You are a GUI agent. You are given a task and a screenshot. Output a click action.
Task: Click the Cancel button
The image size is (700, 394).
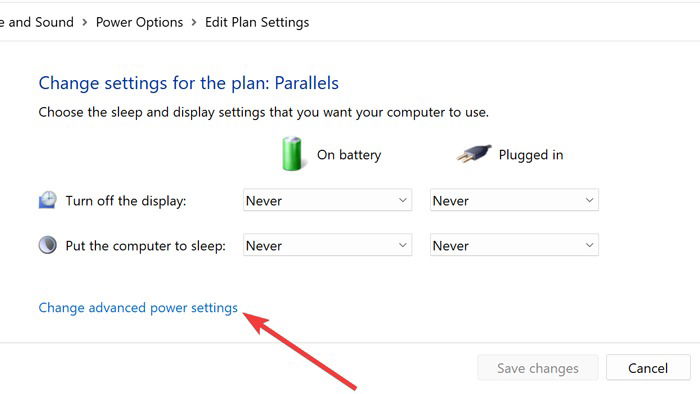(648, 368)
